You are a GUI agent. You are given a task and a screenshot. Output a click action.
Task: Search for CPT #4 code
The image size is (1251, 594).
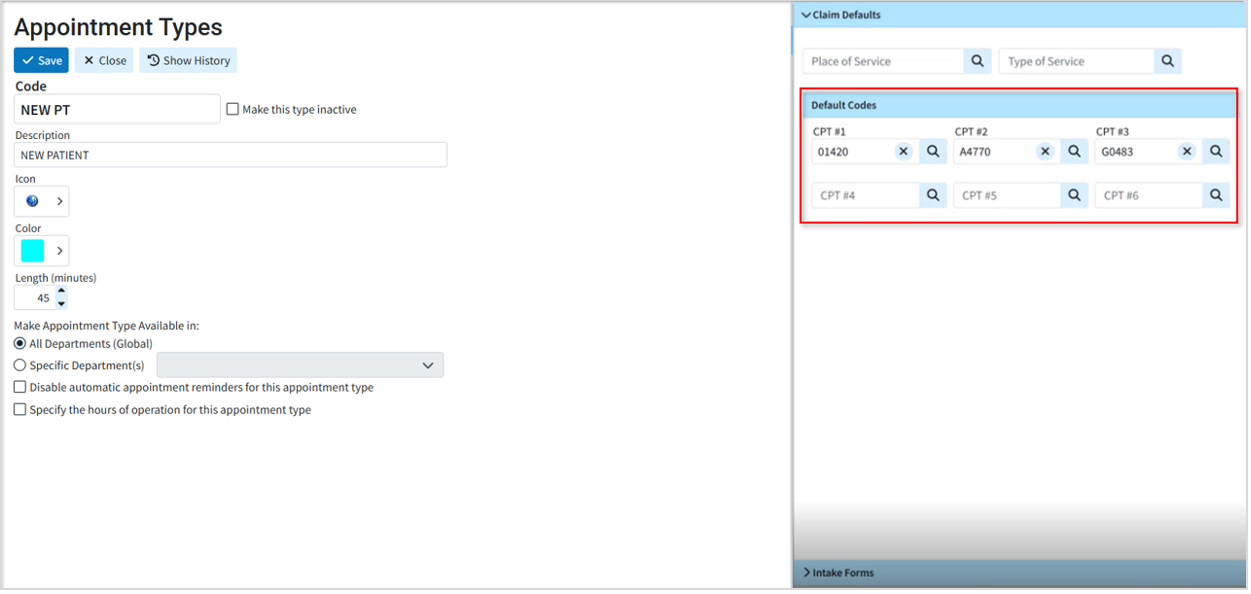(933, 195)
